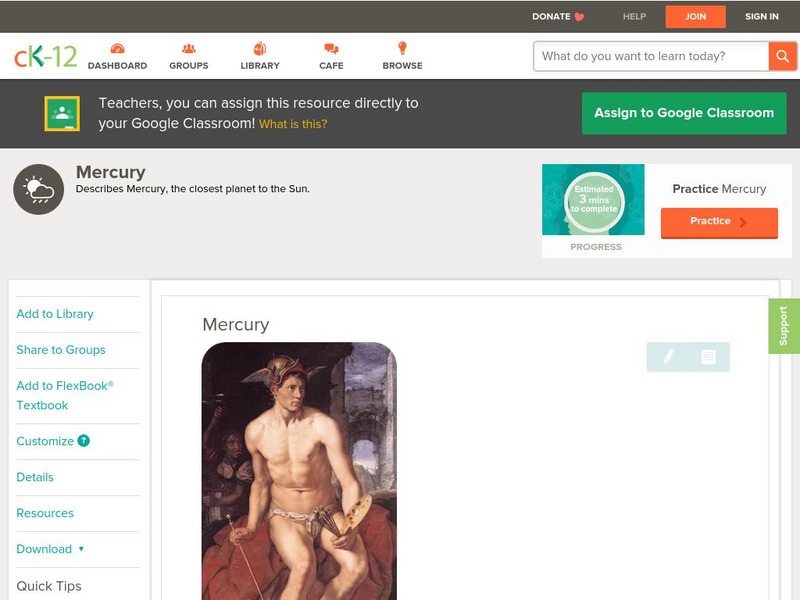Open the Support side tab
The width and height of the screenshot is (800, 600).
coord(784,326)
